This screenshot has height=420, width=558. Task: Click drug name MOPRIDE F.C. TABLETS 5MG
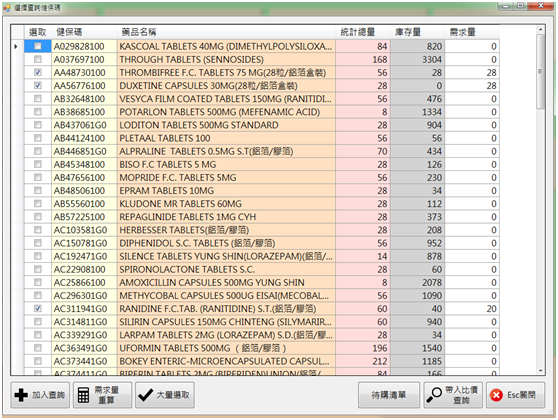226,178
